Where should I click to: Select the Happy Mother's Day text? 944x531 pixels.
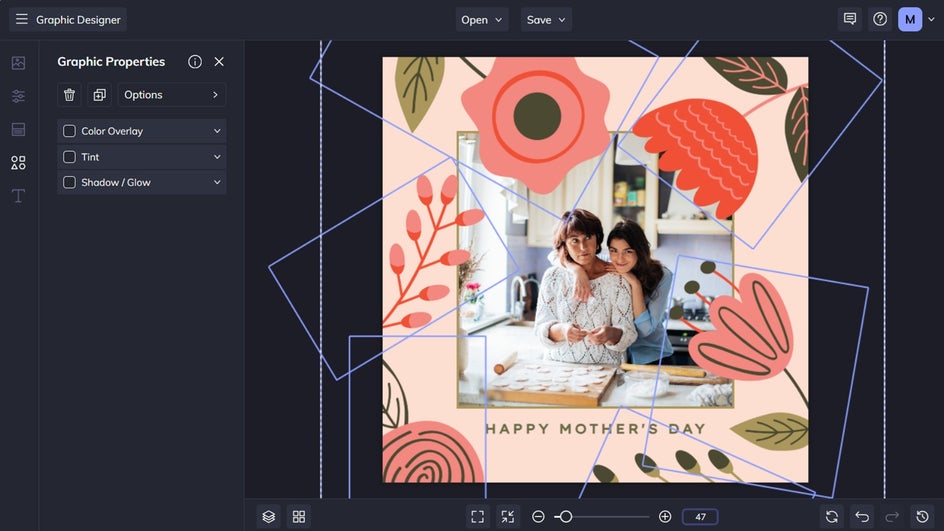[x=595, y=429]
